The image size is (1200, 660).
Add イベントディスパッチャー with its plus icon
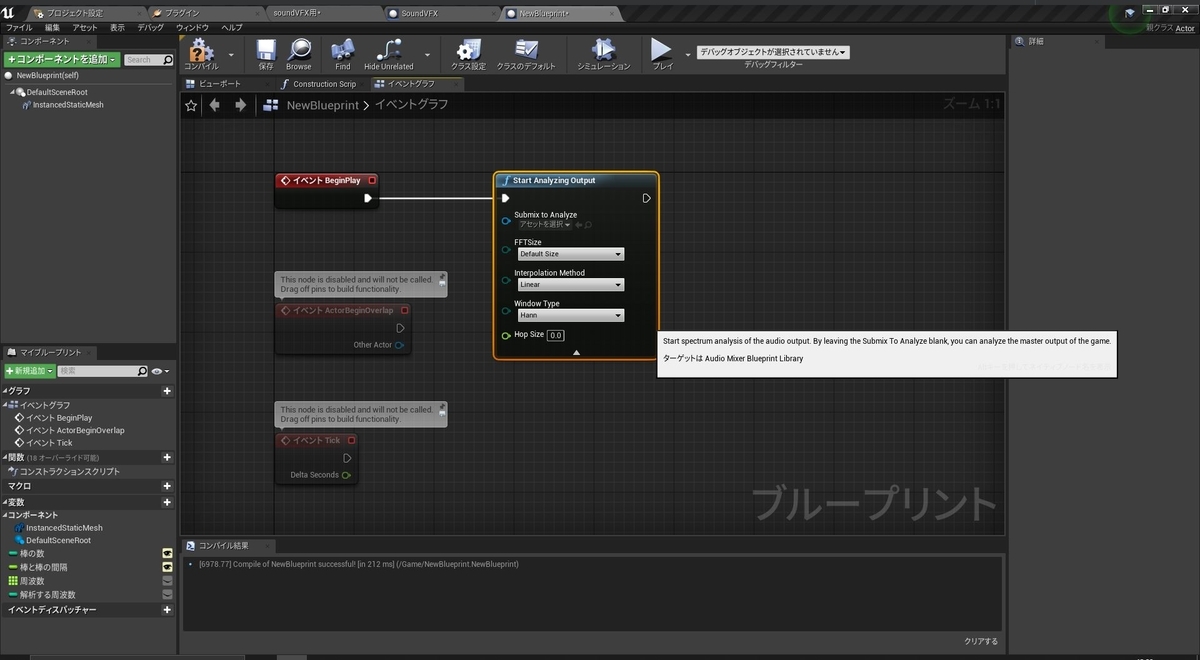(167, 609)
